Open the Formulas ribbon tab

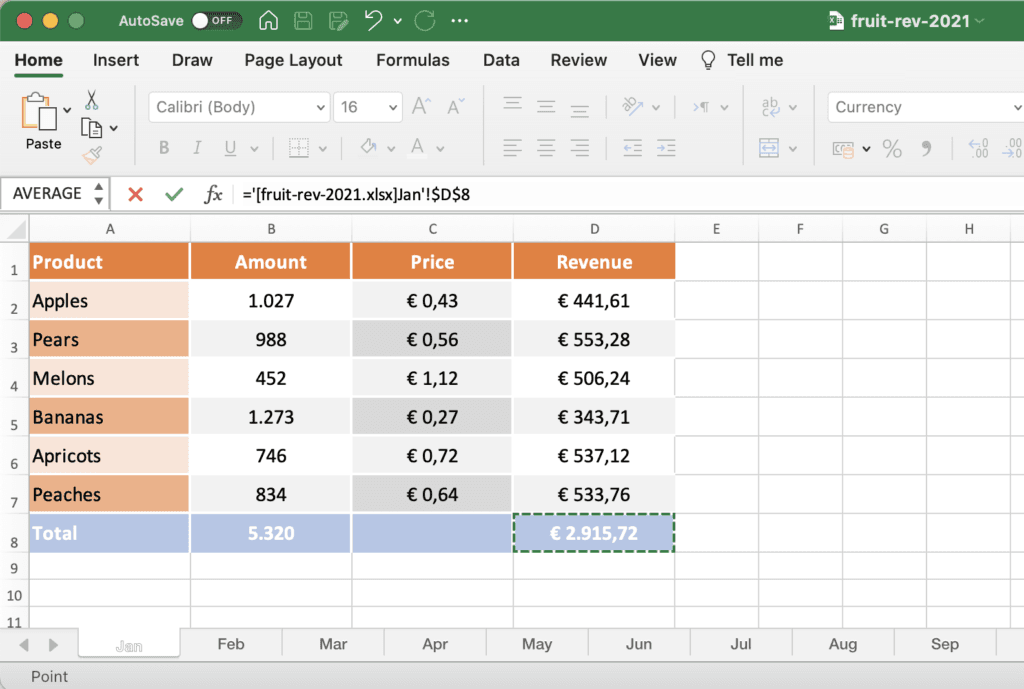(x=412, y=60)
